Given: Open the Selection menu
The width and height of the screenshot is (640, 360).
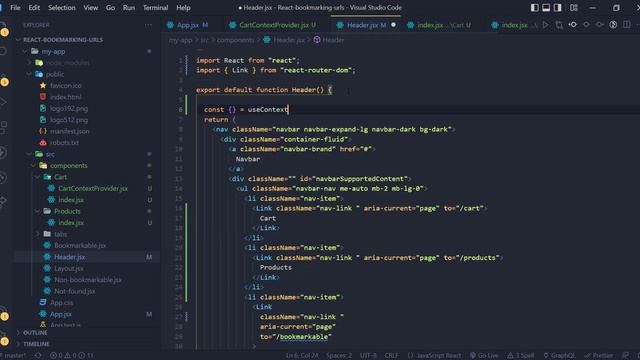Looking at the screenshot, I should pos(62,8).
